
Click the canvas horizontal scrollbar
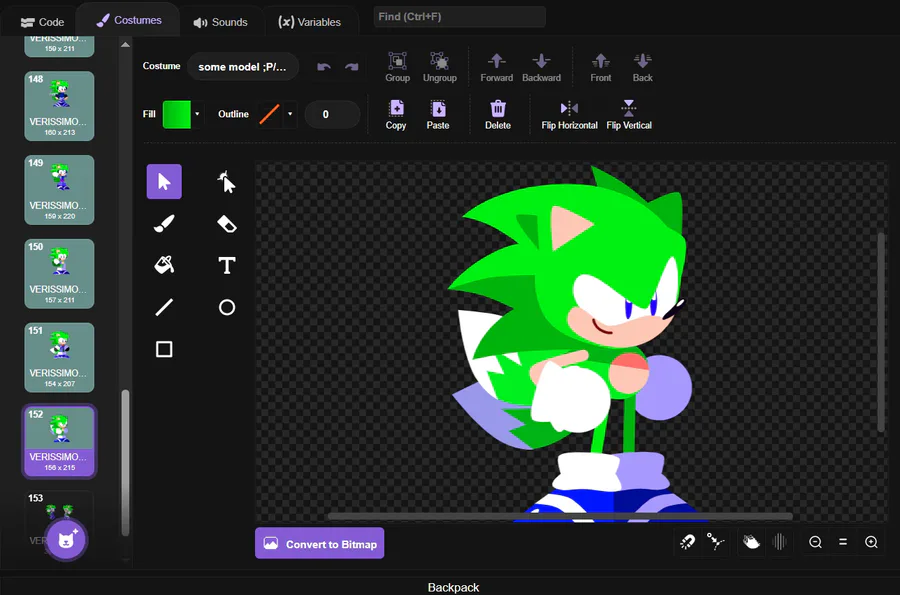click(560, 516)
